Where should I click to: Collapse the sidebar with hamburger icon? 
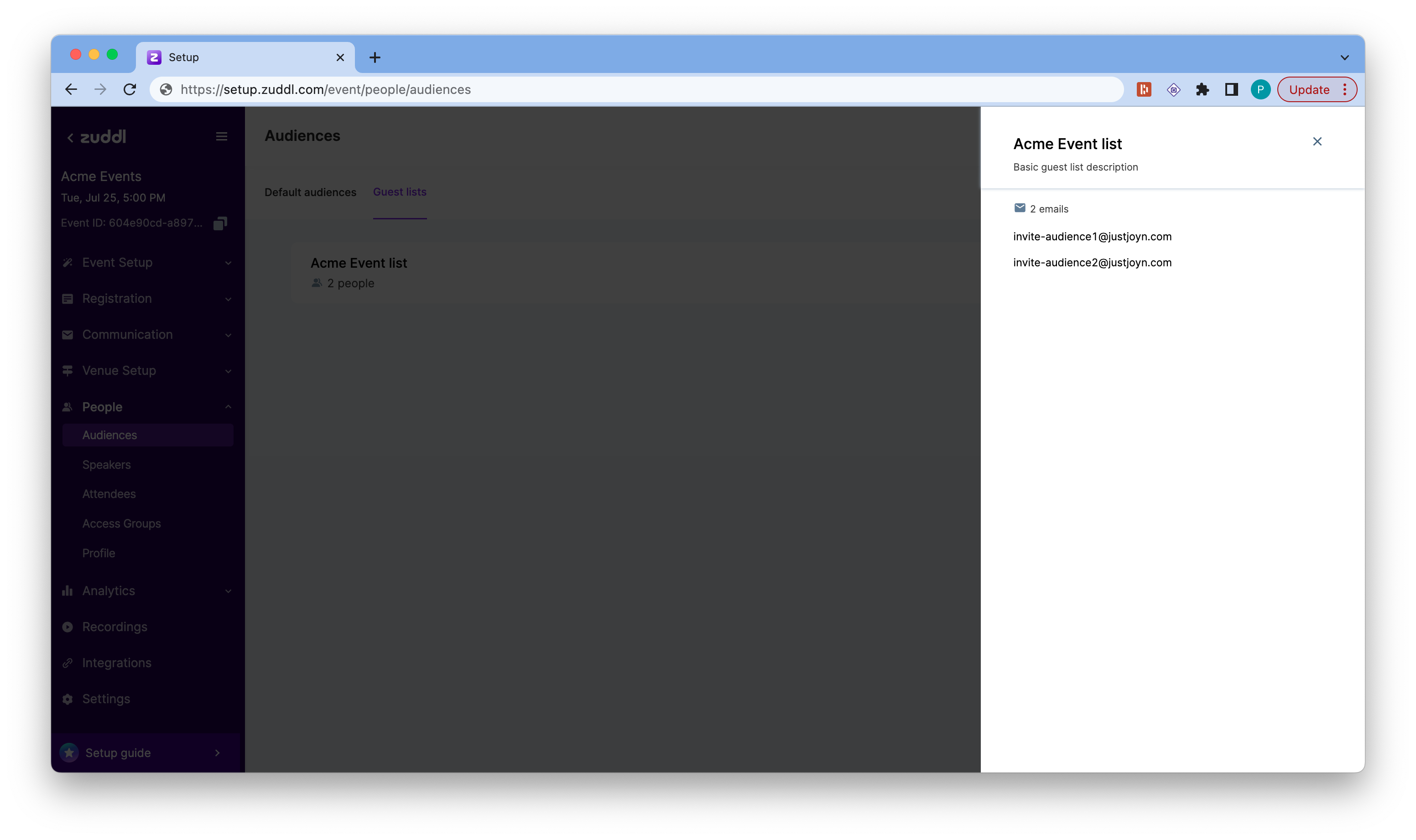pos(221,136)
